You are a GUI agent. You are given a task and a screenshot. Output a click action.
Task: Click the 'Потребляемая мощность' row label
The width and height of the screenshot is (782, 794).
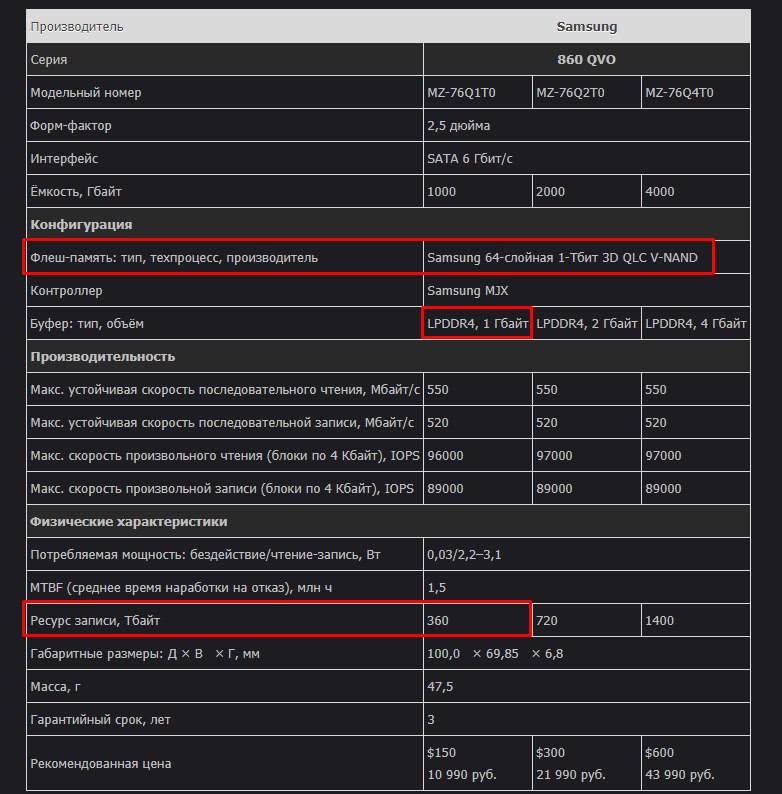point(205,555)
